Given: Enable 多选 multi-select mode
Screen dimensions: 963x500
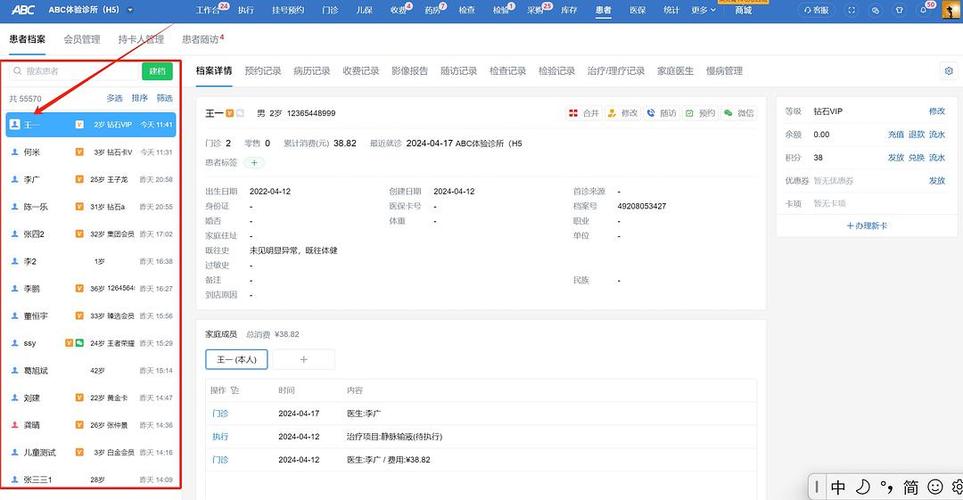Looking at the screenshot, I should point(115,98).
